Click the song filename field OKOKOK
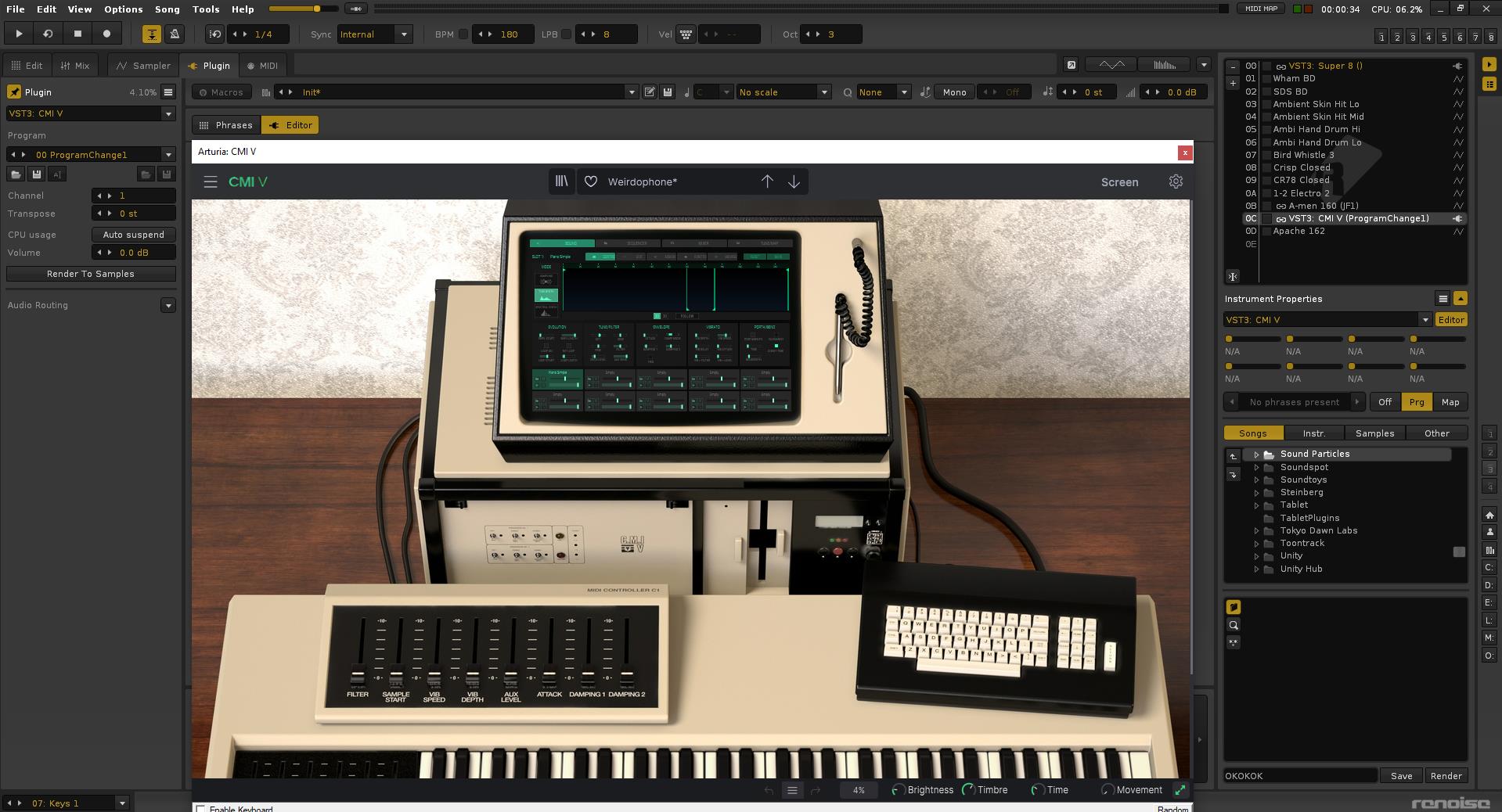This screenshot has height=812, width=1502. tap(1300, 776)
